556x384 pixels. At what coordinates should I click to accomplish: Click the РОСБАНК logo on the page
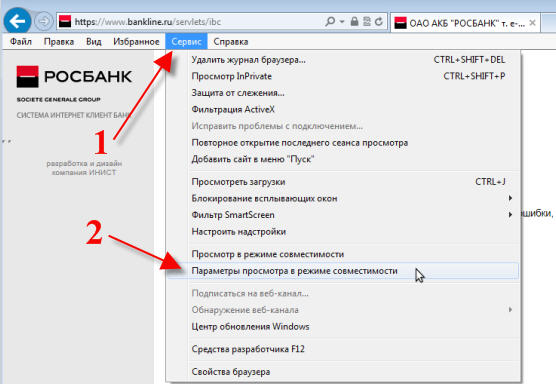point(74,77)
